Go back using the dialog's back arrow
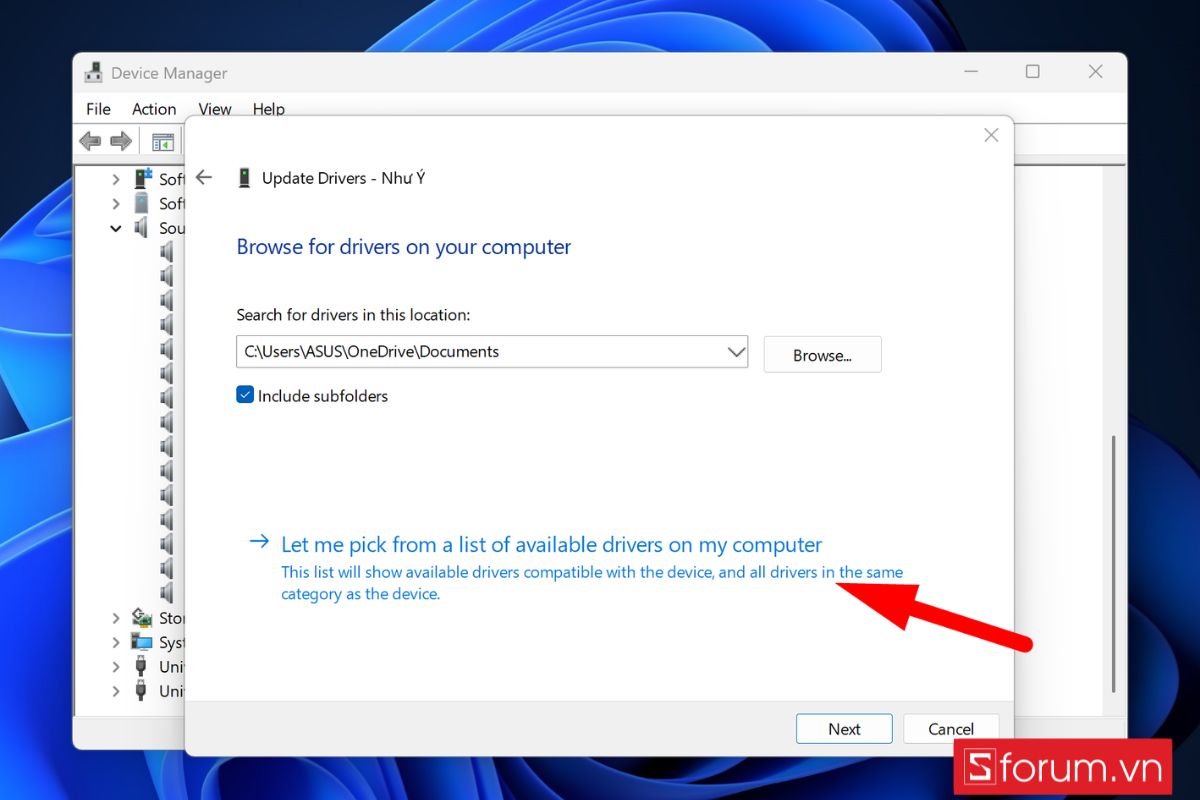This screenshot has width=1200, height=800. pos(204,177)
